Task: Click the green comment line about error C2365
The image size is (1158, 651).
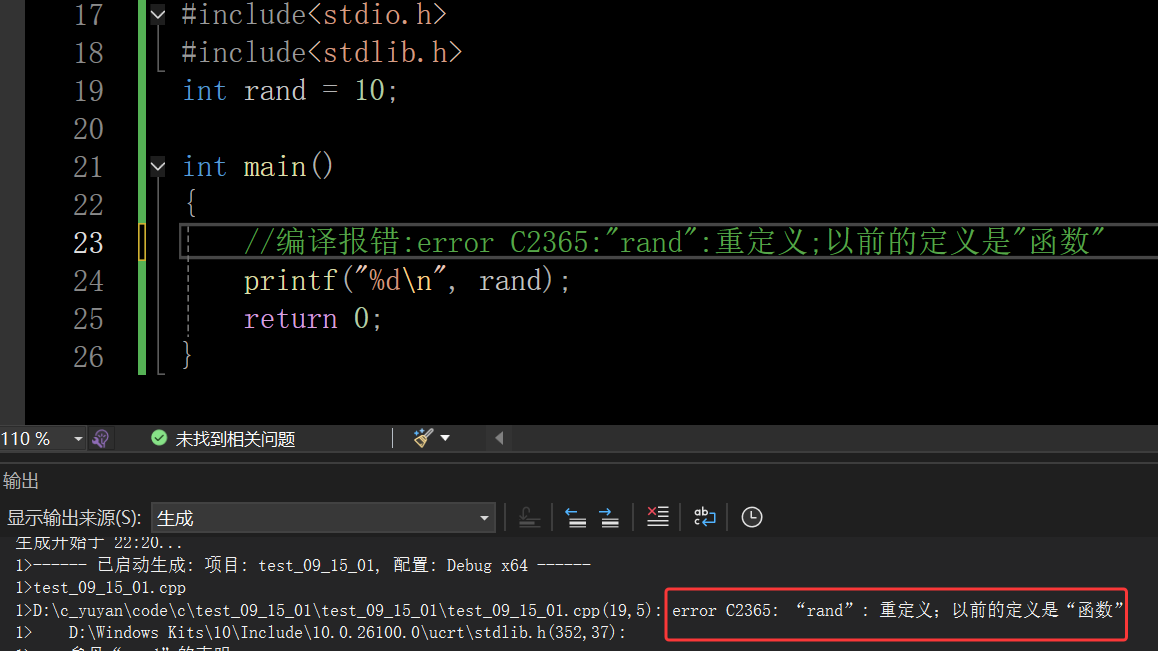Action: pyautogui.click(x=674, y=242)
